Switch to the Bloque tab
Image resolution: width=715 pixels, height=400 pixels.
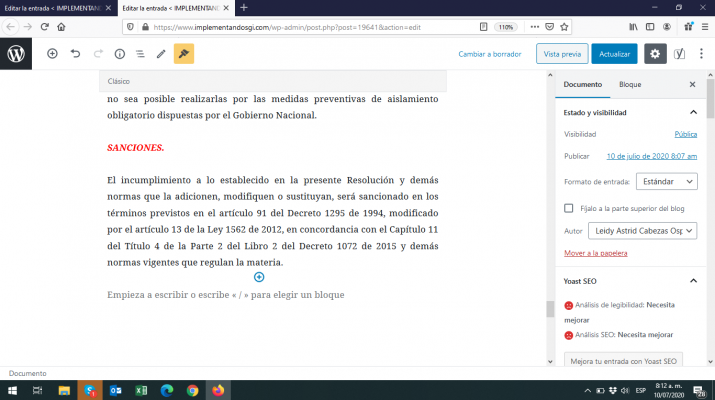(x=630, y=85)
